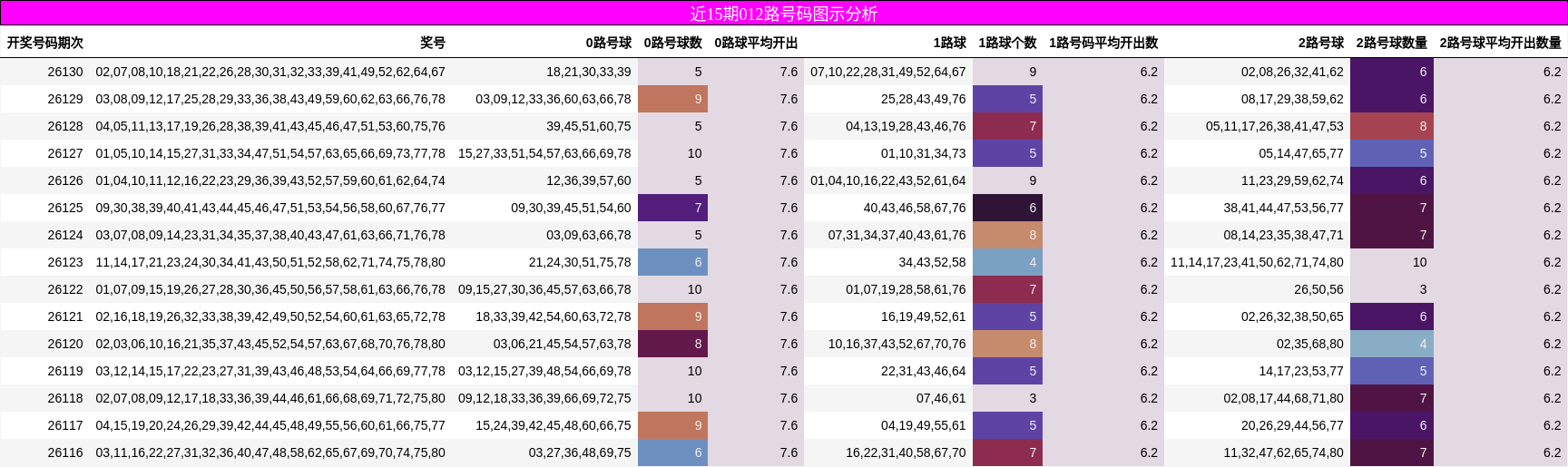
Task: Select issue number 26121
Action: pos(65,316)
